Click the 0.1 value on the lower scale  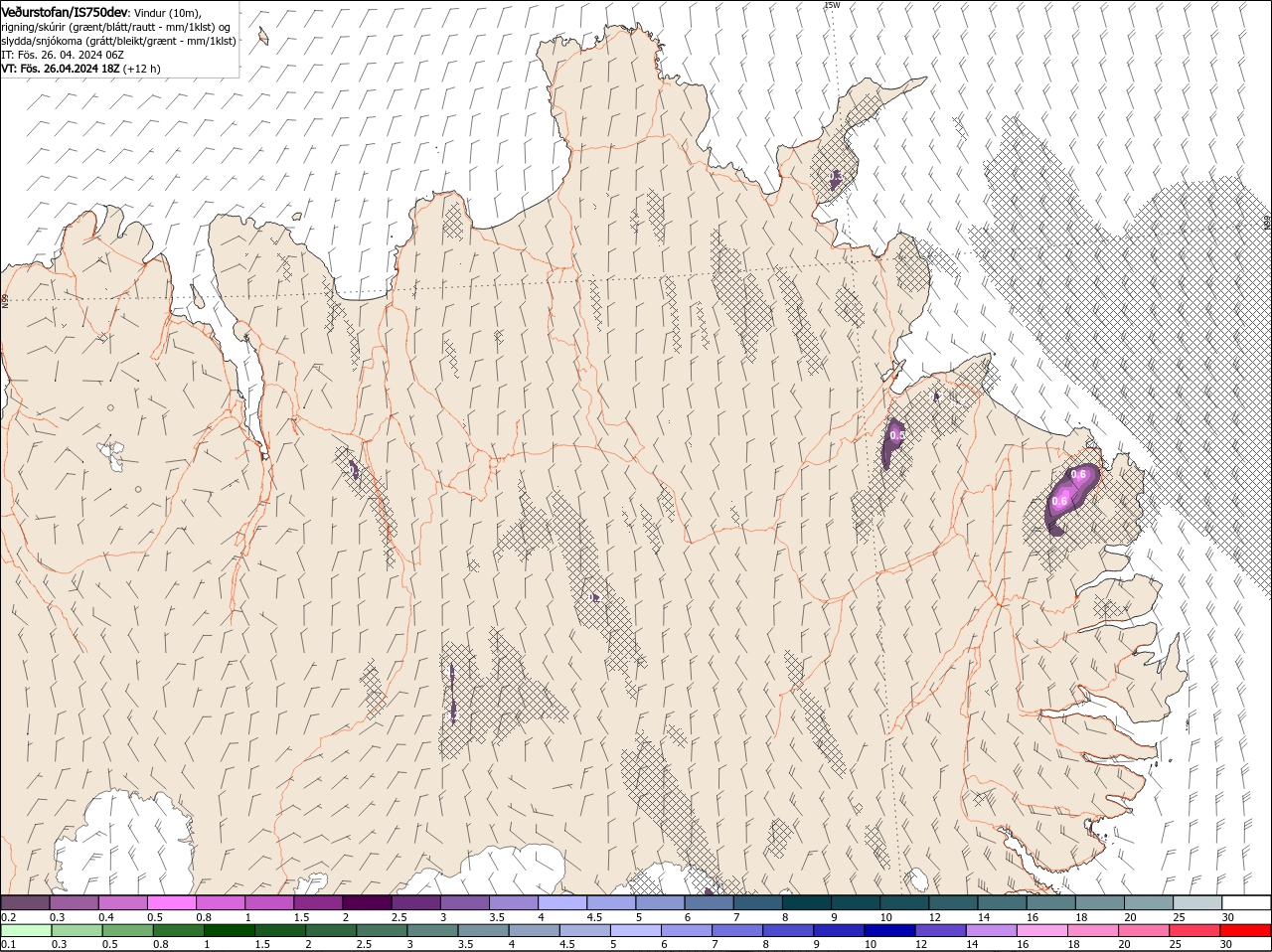[8, 944]
